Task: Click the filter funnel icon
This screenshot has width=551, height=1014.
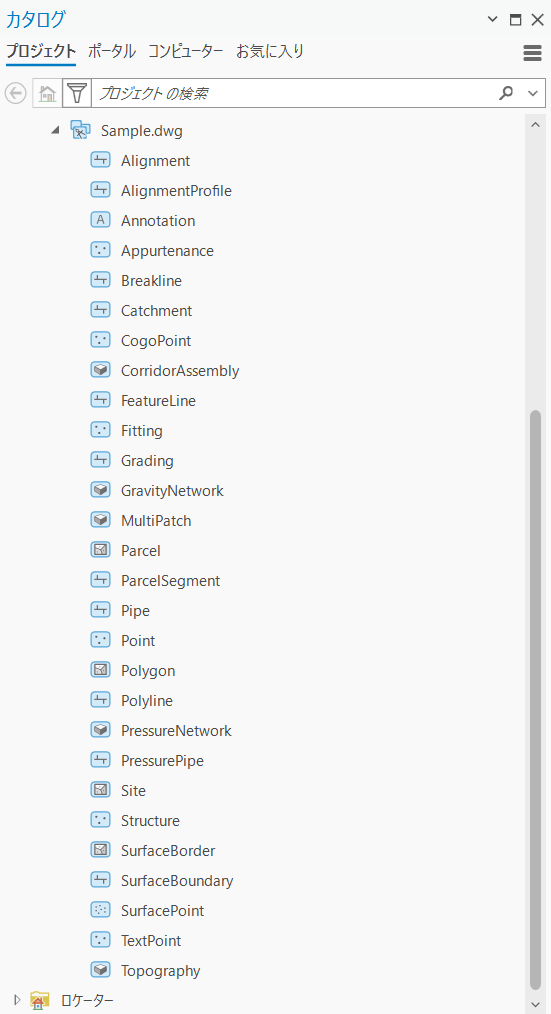Action: 77,93
